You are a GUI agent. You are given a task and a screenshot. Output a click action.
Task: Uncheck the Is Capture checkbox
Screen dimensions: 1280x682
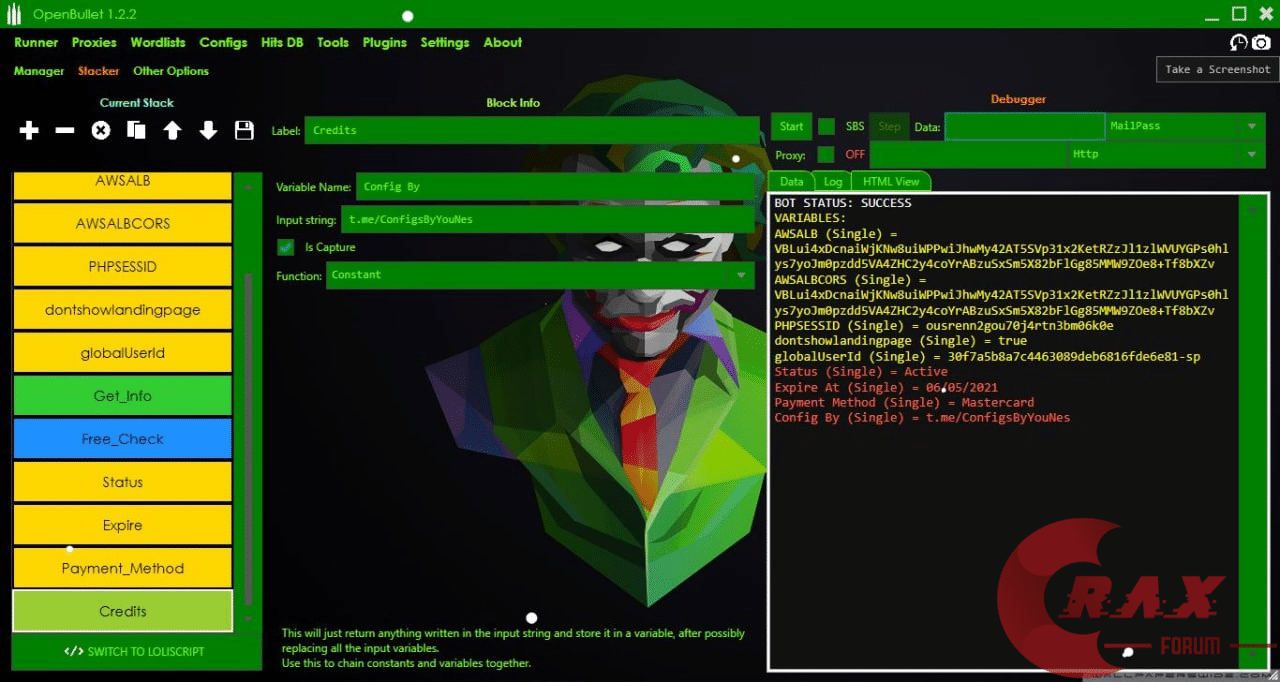[285, 247]
